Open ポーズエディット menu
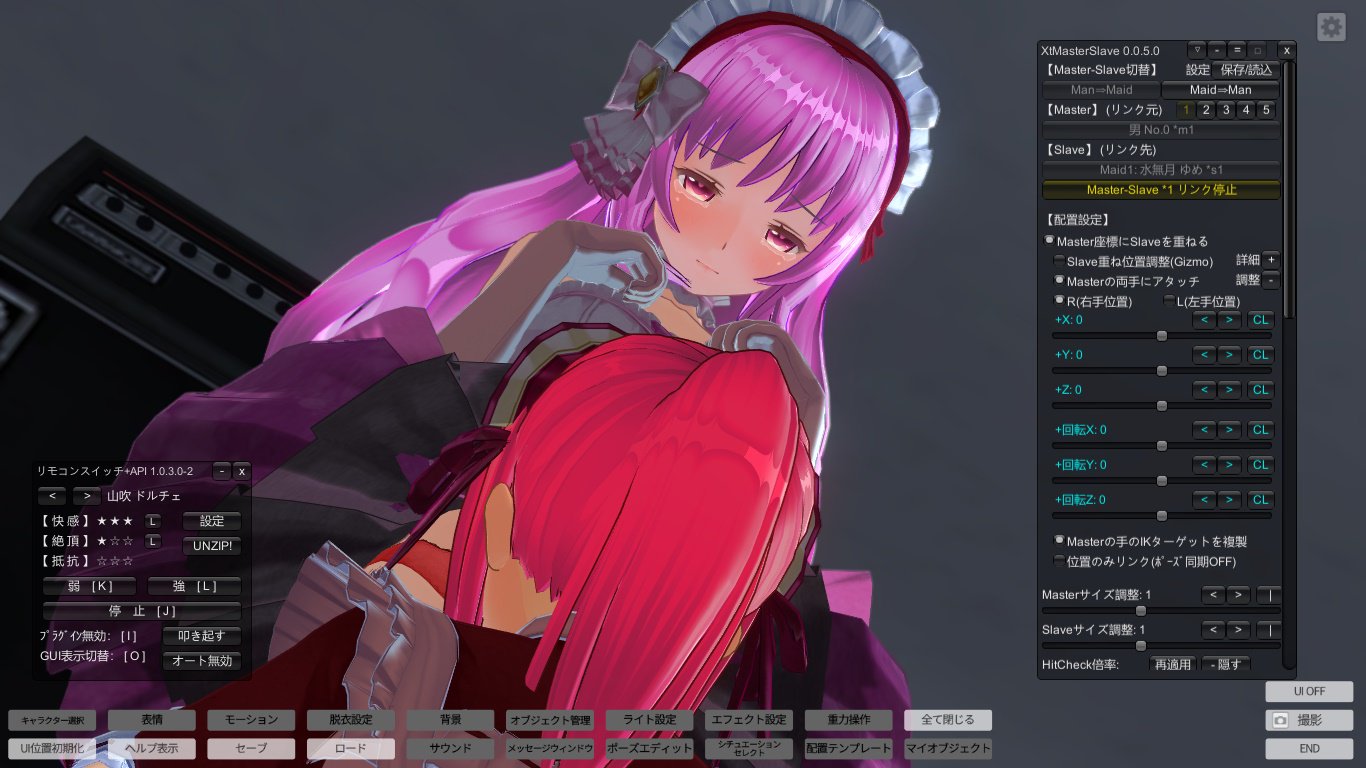 tap(649, 748)
